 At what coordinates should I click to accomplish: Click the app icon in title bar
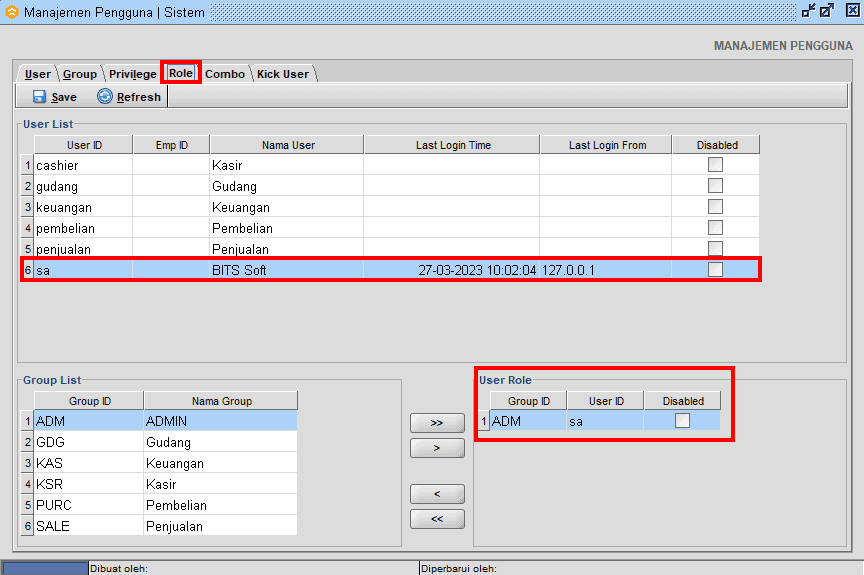(11, 12)
